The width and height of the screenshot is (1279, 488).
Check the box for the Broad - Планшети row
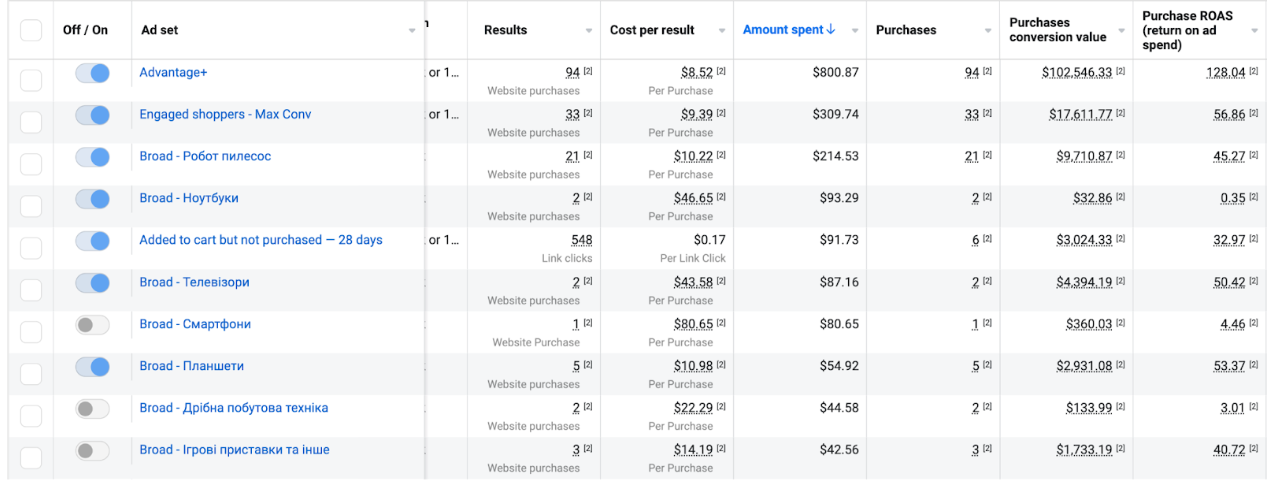click(x=31, y=374)
